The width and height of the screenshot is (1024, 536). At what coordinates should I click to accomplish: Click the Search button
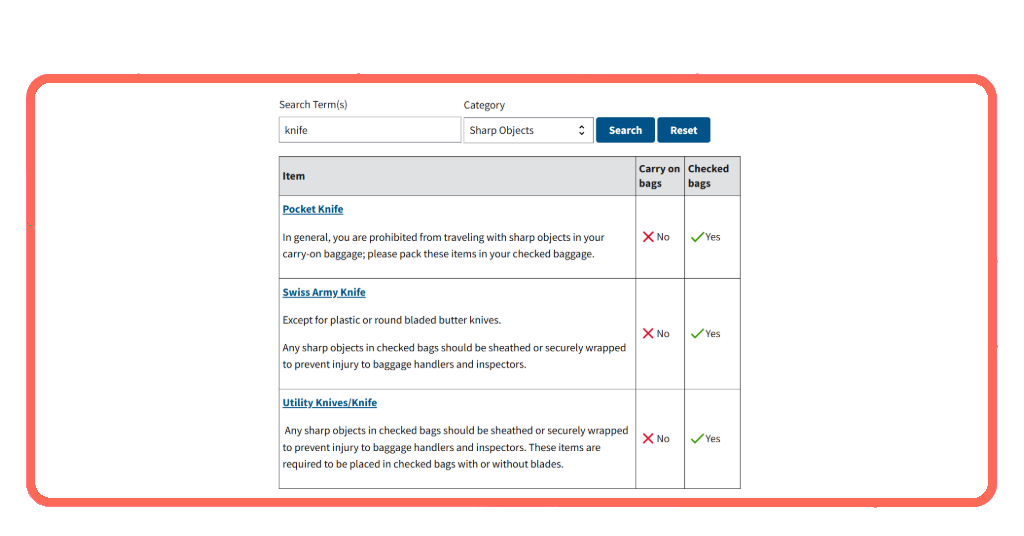coord(625,130)
